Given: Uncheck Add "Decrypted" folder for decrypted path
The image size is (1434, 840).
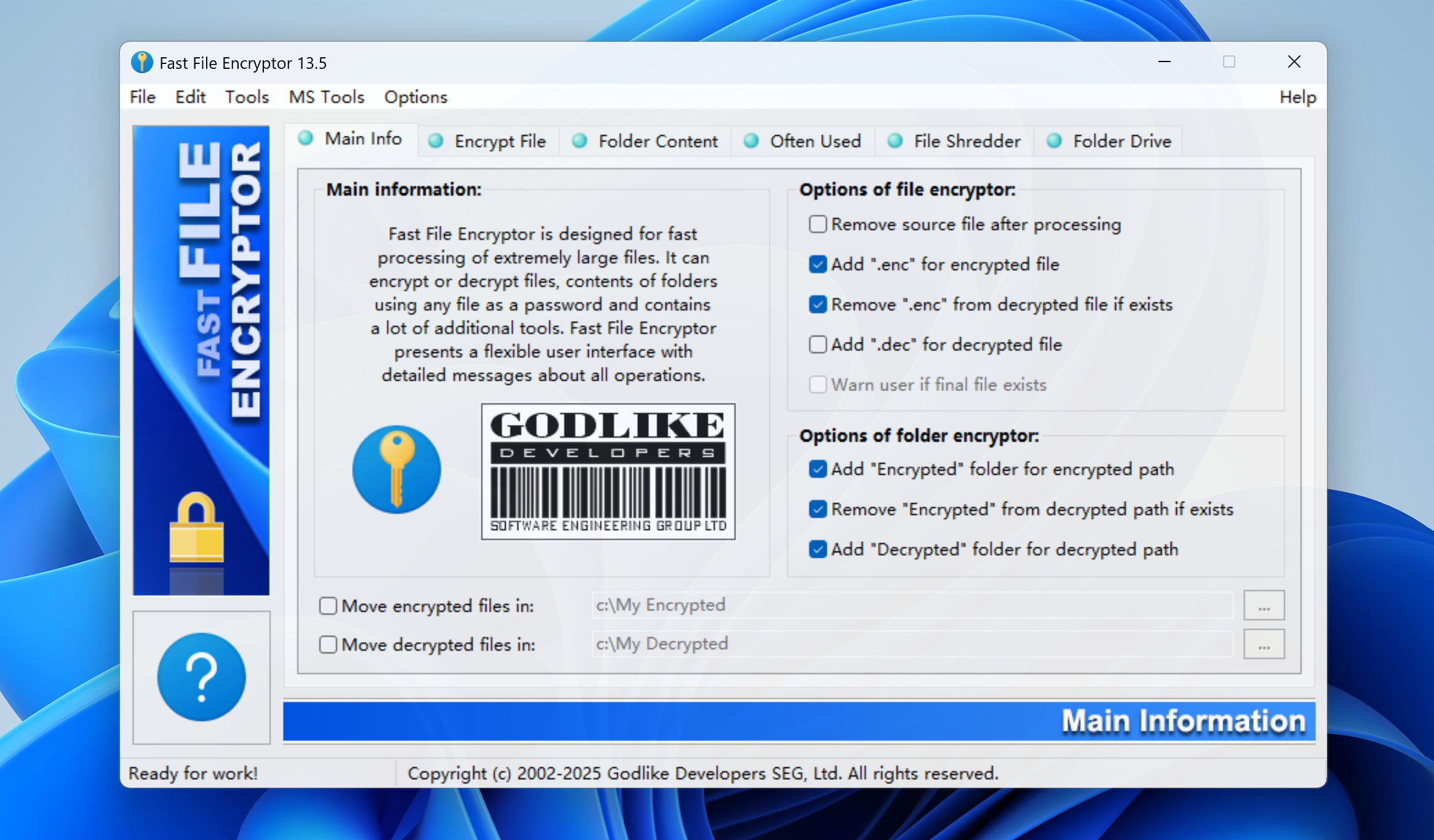Looking at the screenshot, I should pyautogui.click(x=818, y=549).
